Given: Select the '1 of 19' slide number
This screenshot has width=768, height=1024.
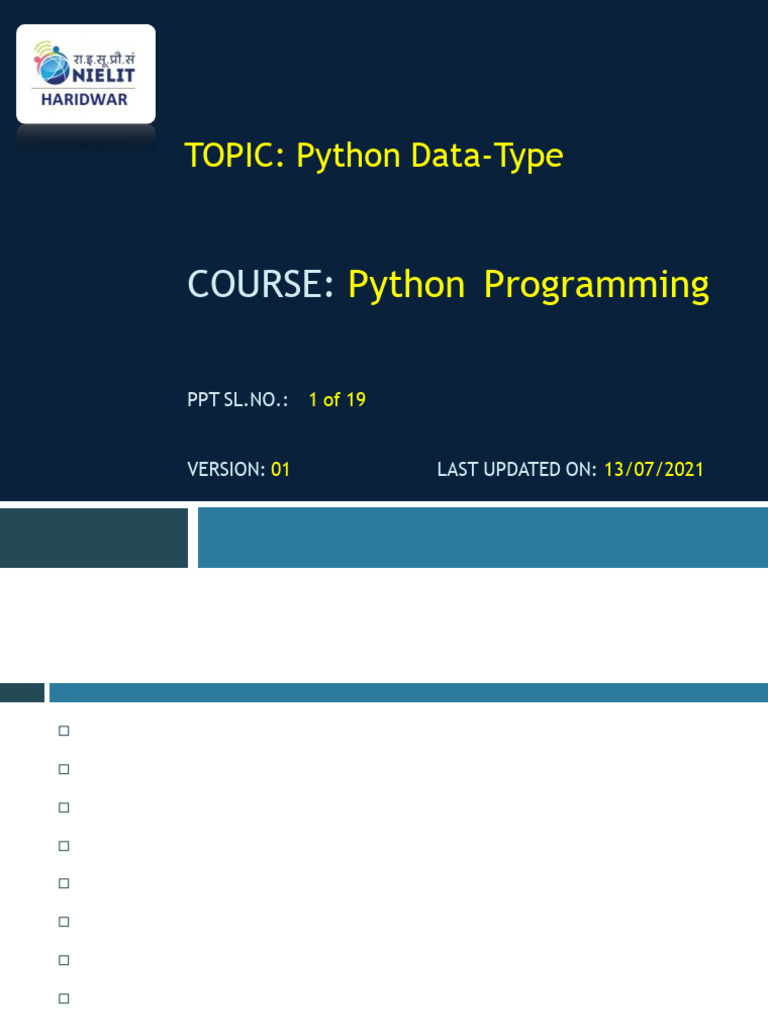Looking at the screenshot, I should tap(337, 400).
